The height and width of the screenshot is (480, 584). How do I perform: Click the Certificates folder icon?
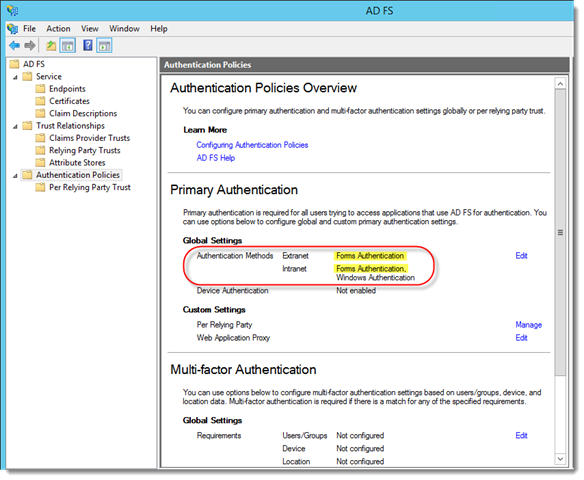click(40, 101)
